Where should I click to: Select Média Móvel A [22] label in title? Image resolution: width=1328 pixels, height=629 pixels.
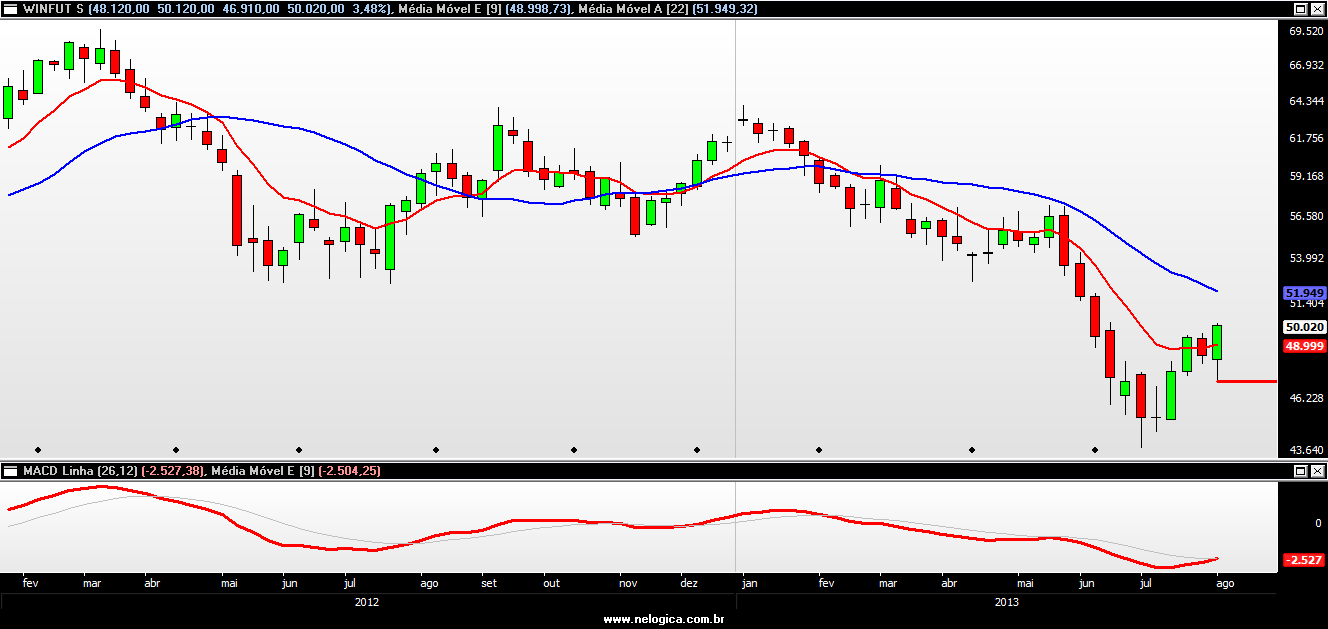pyautogui.click(x=632, y=8)
